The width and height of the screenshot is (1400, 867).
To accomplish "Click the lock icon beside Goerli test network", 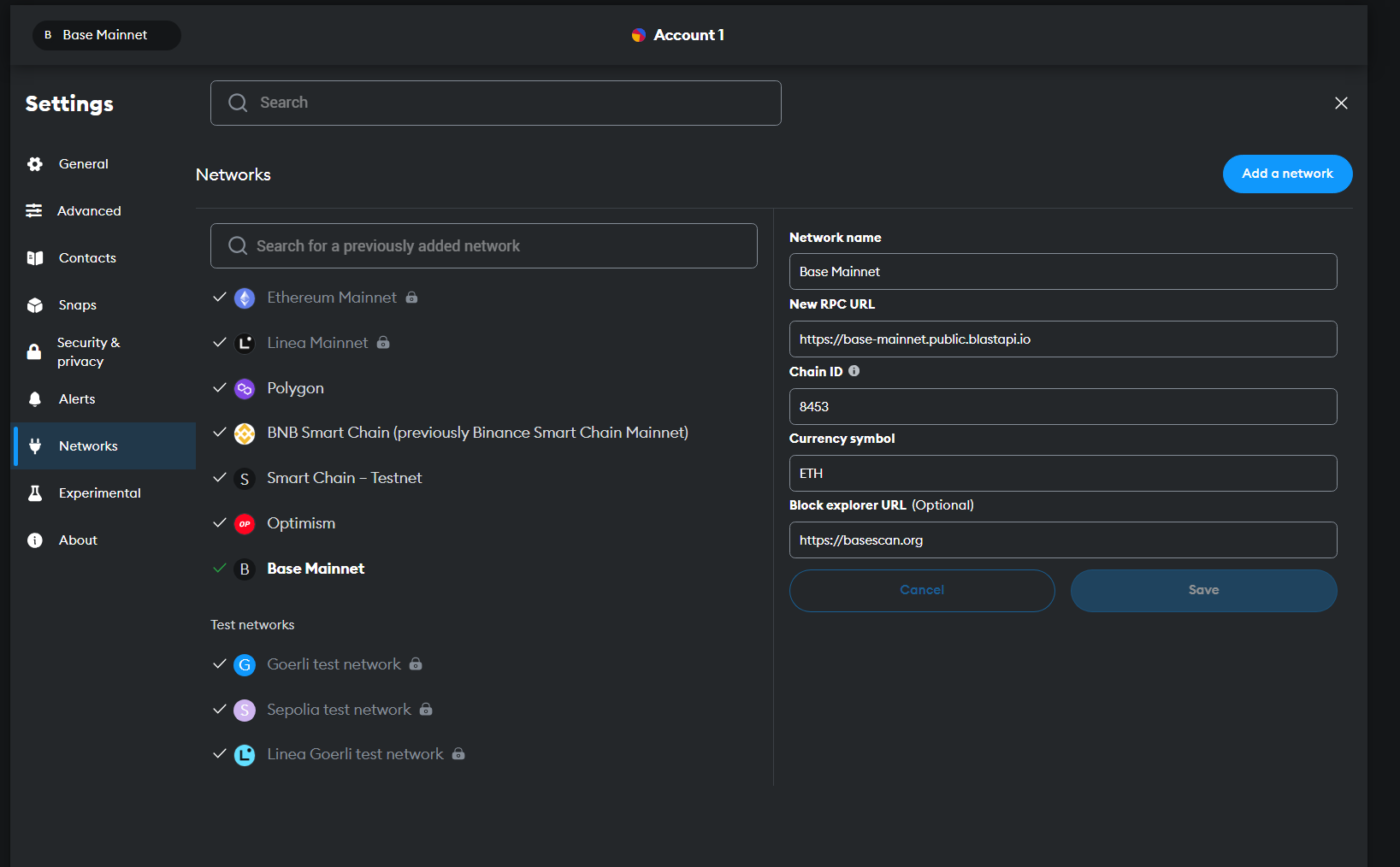I will pos(416,664).
